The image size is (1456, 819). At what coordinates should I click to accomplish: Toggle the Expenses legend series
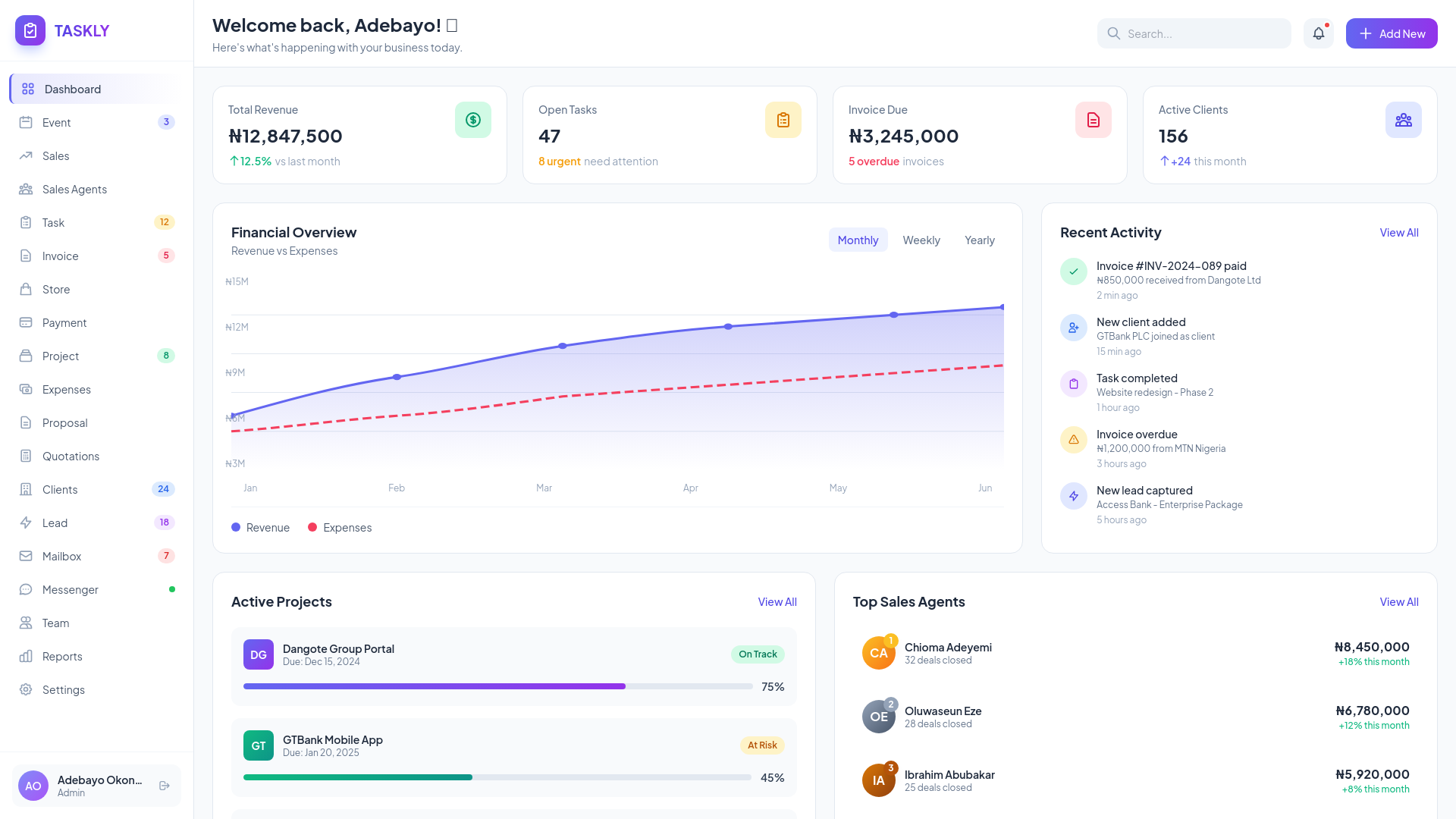340,528
